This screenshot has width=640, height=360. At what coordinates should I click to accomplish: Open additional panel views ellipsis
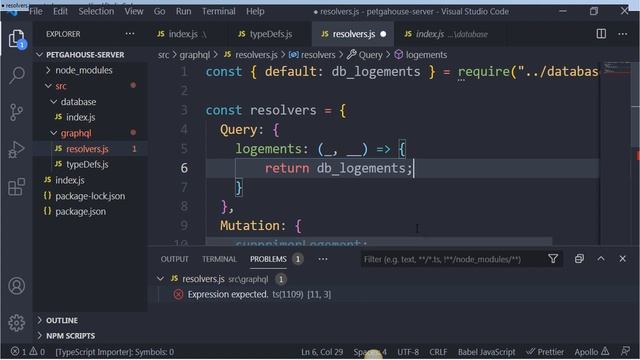tap(323, 259)
